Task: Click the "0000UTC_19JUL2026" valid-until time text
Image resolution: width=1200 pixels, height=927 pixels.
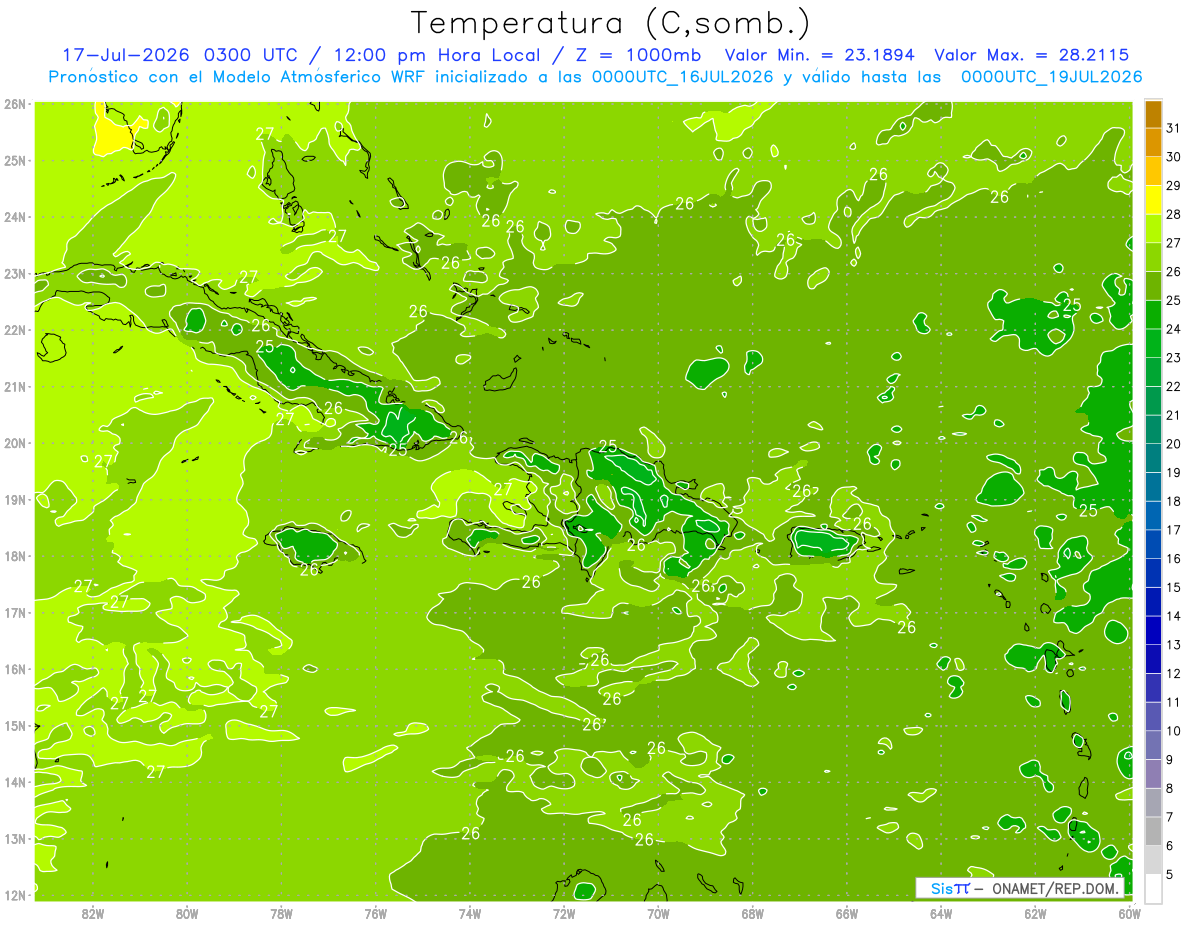Action: 1051,76
